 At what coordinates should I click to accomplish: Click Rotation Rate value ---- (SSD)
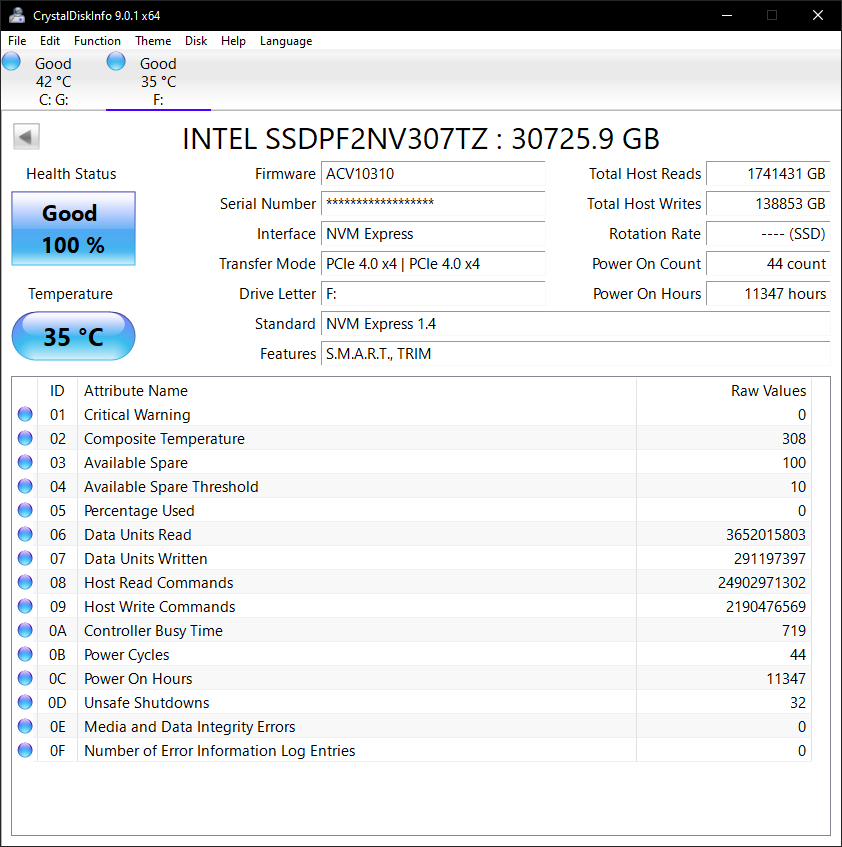coord(768,234)
